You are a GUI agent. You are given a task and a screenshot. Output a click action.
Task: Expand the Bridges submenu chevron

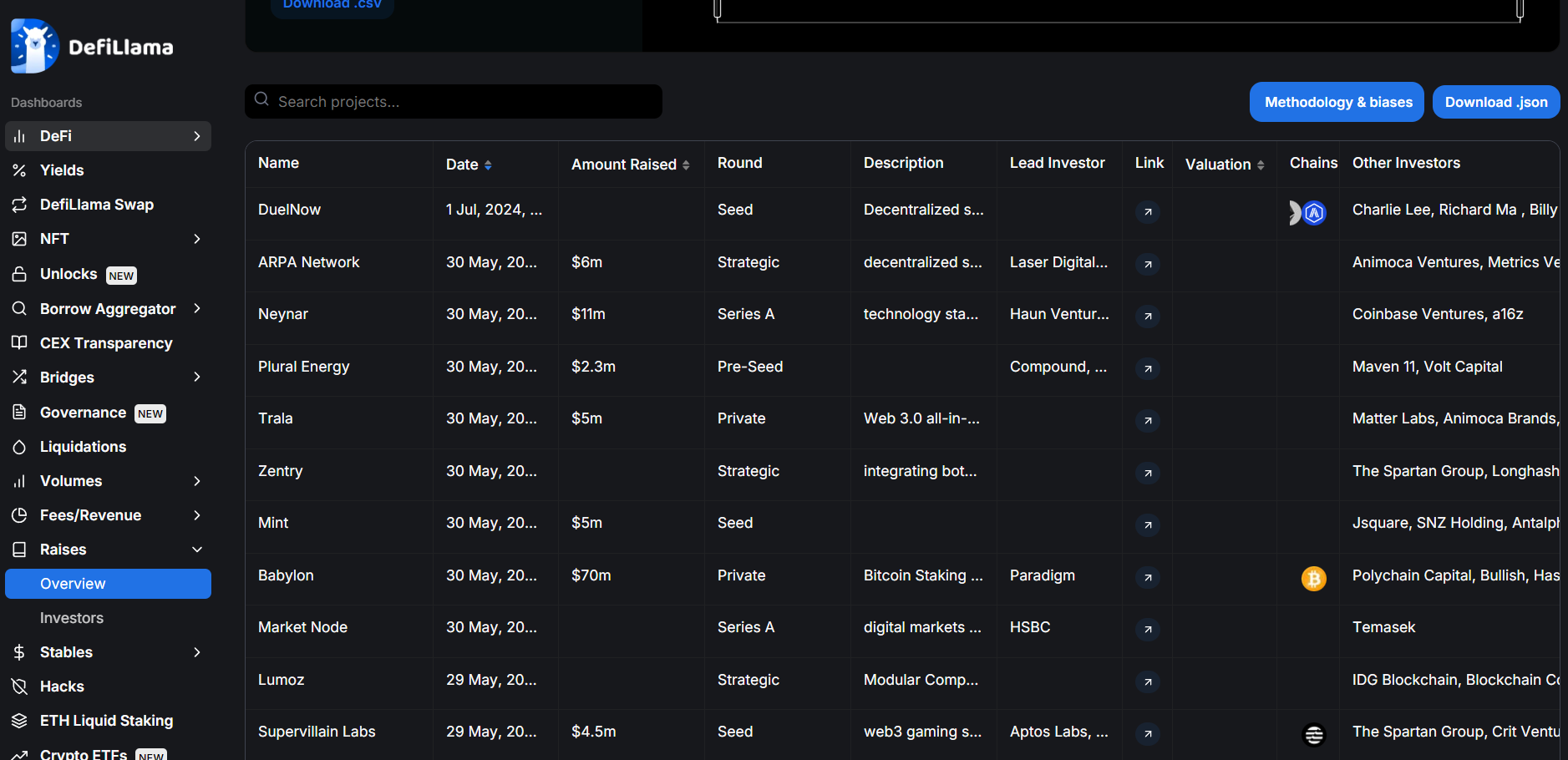[x=197, y=377]
